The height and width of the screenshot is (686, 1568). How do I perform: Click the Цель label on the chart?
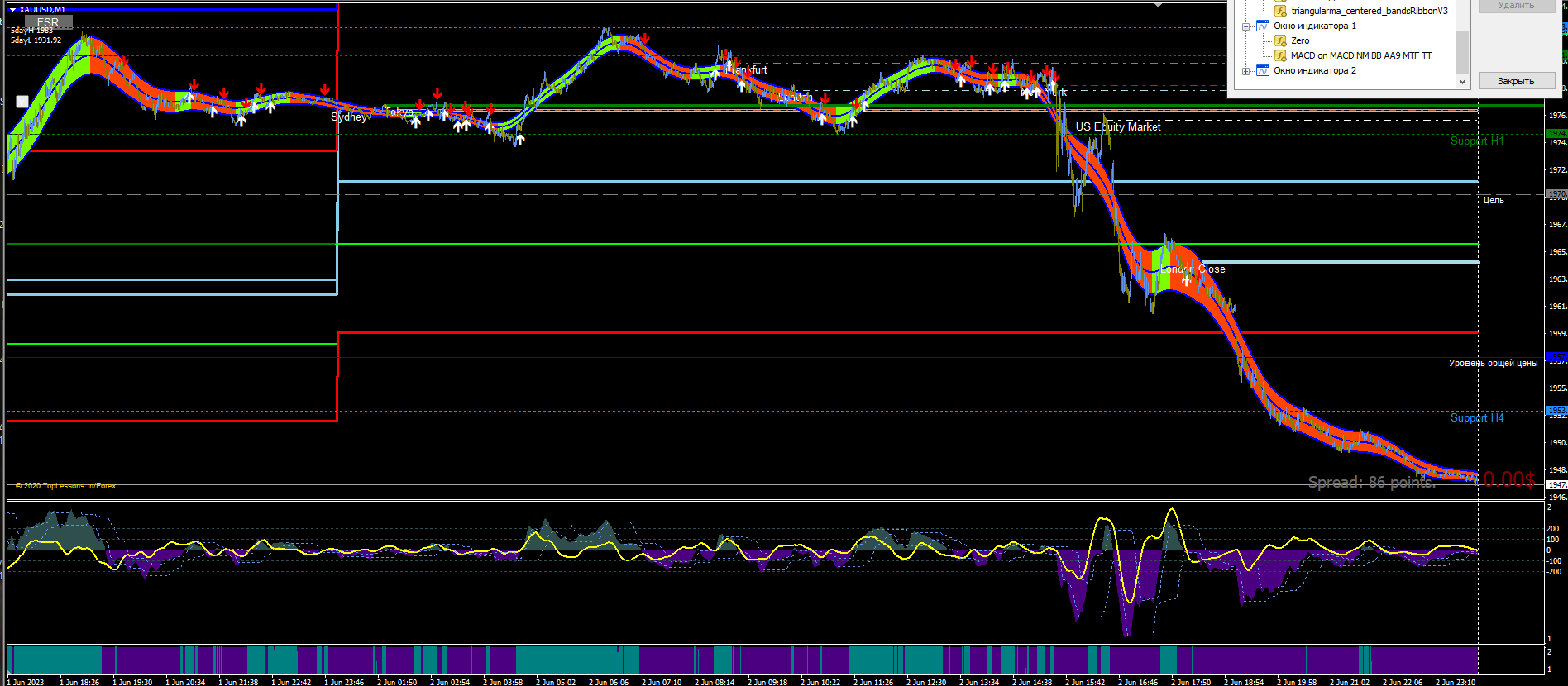pos(1494,201)
